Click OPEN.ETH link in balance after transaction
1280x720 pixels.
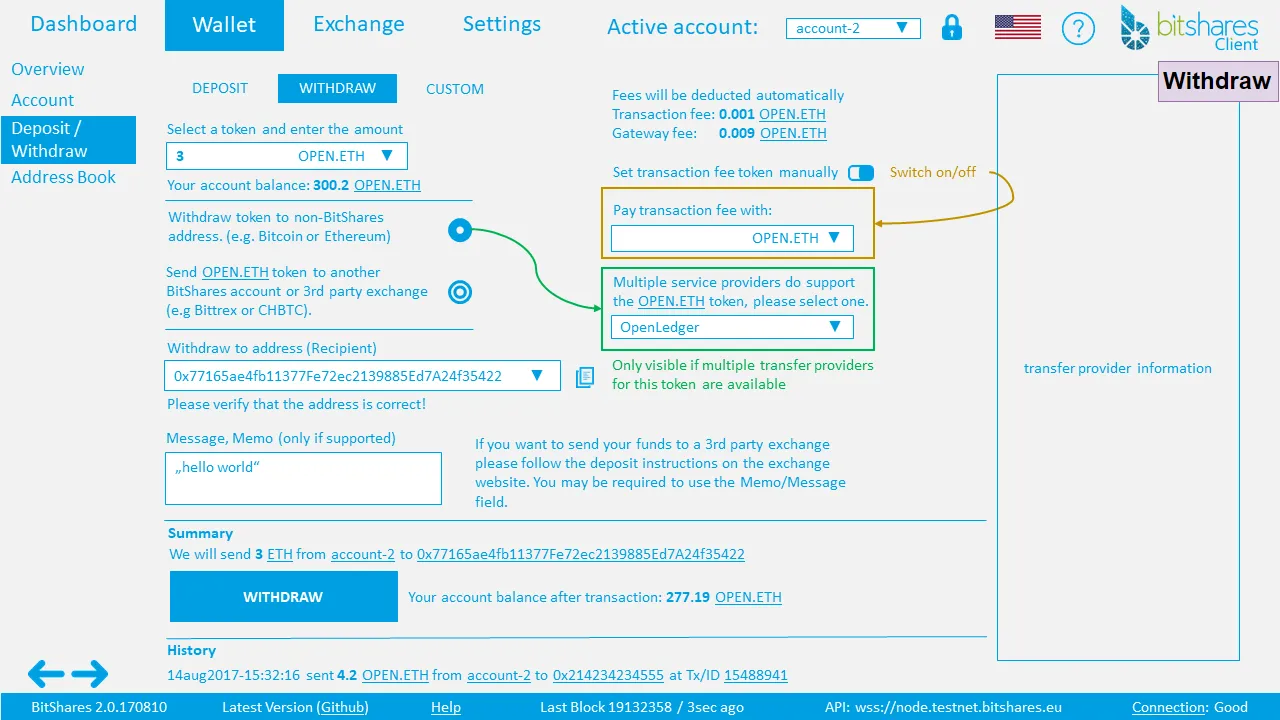coord(748,597)
